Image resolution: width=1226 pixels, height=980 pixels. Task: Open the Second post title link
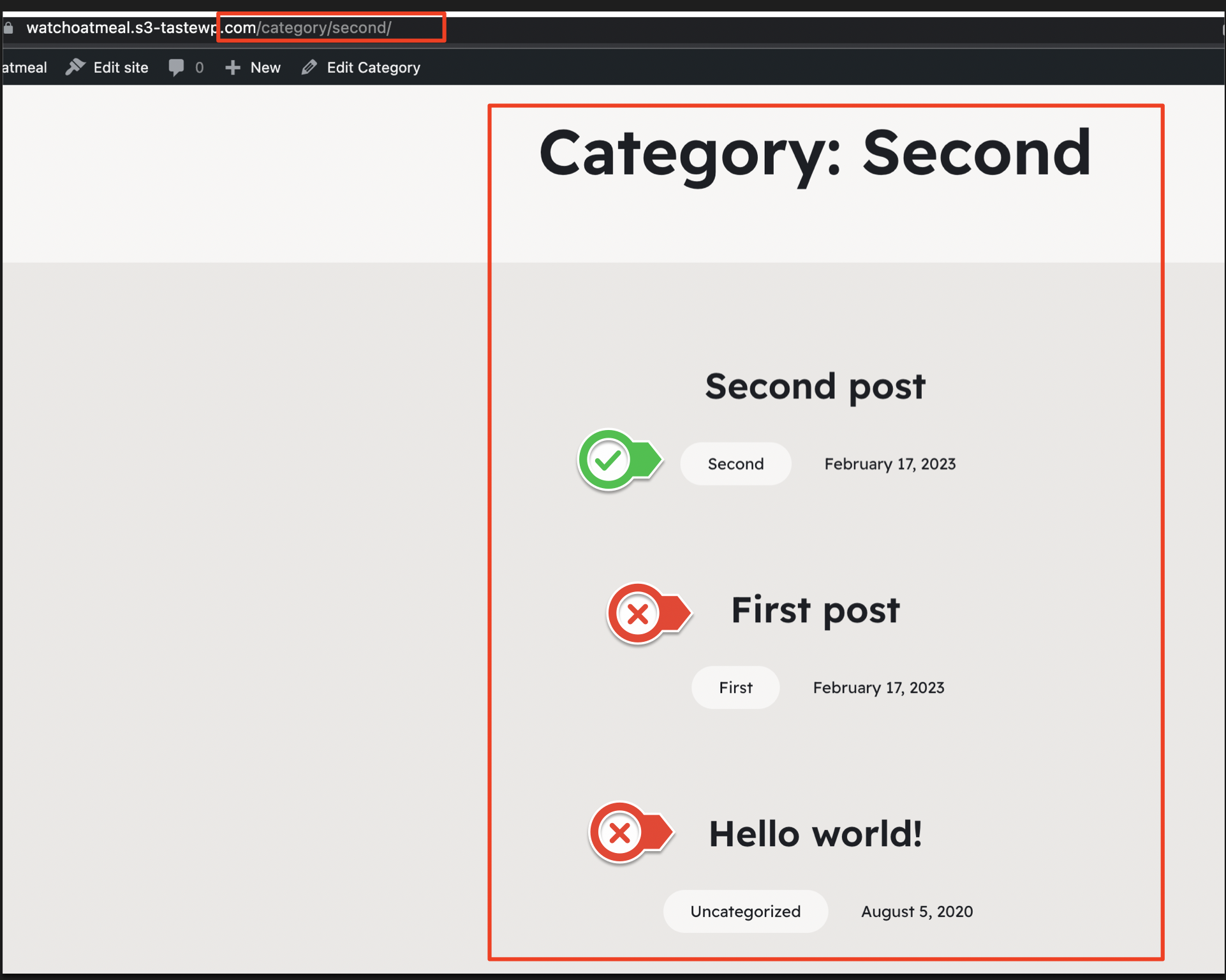pos(815,387)
